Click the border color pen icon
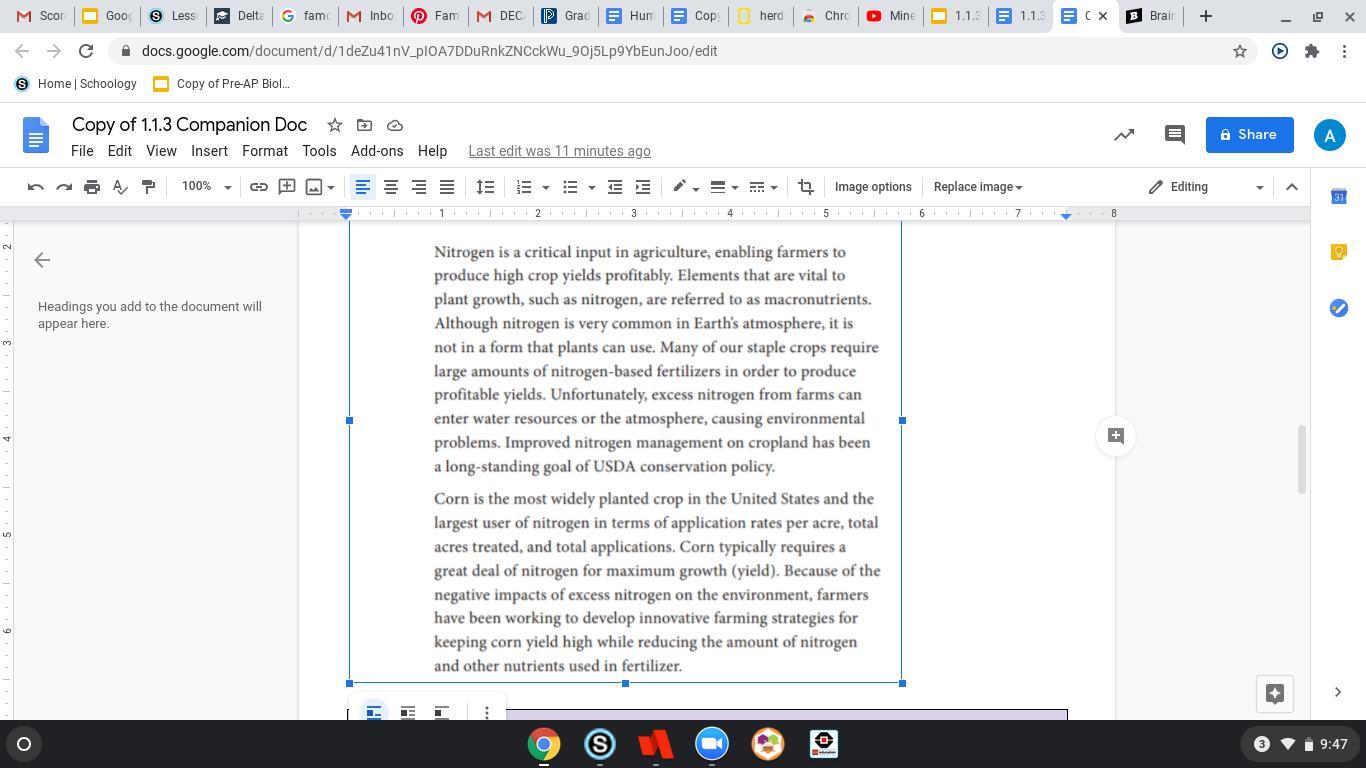 click(680, 187)
